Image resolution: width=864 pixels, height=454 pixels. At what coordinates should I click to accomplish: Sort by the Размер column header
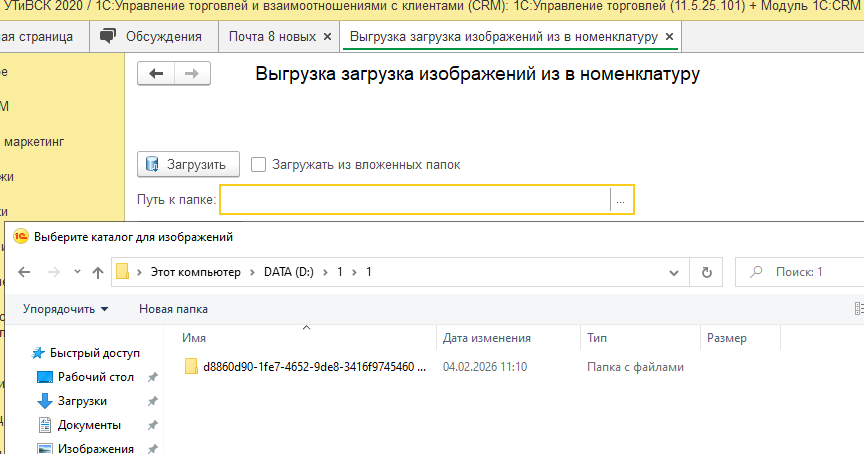(x=740, y=338)
